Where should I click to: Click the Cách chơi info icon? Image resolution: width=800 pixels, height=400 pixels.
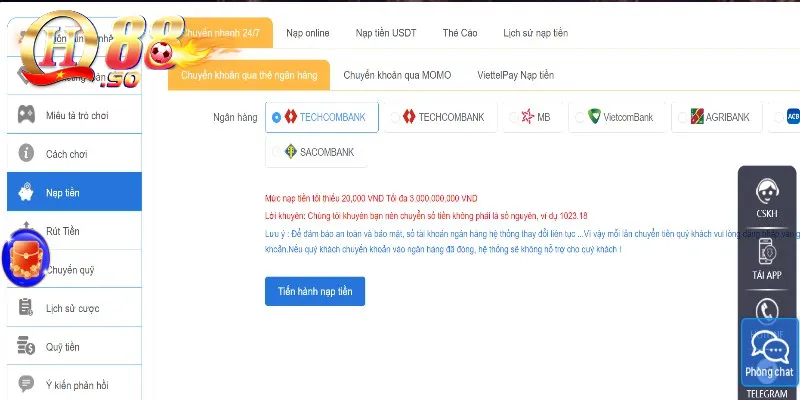click(x=26, y=153)
